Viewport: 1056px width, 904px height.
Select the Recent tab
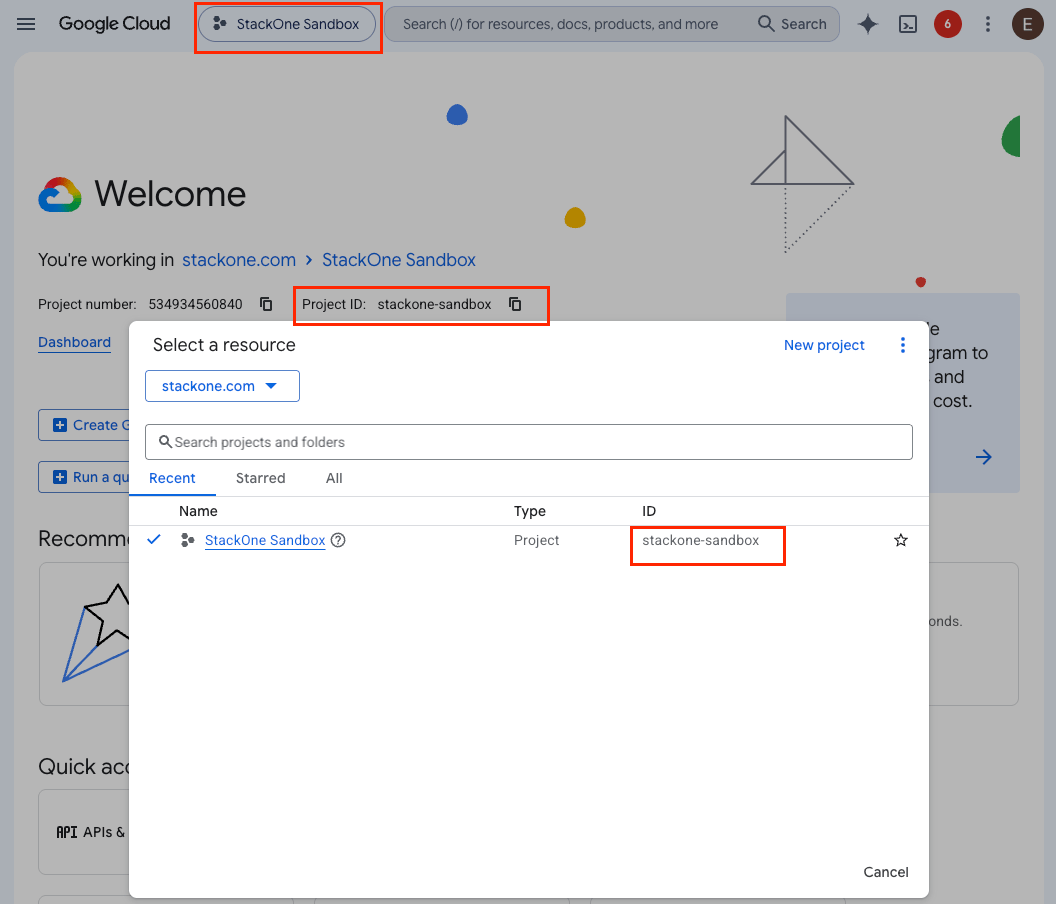(x=172, y=478)
